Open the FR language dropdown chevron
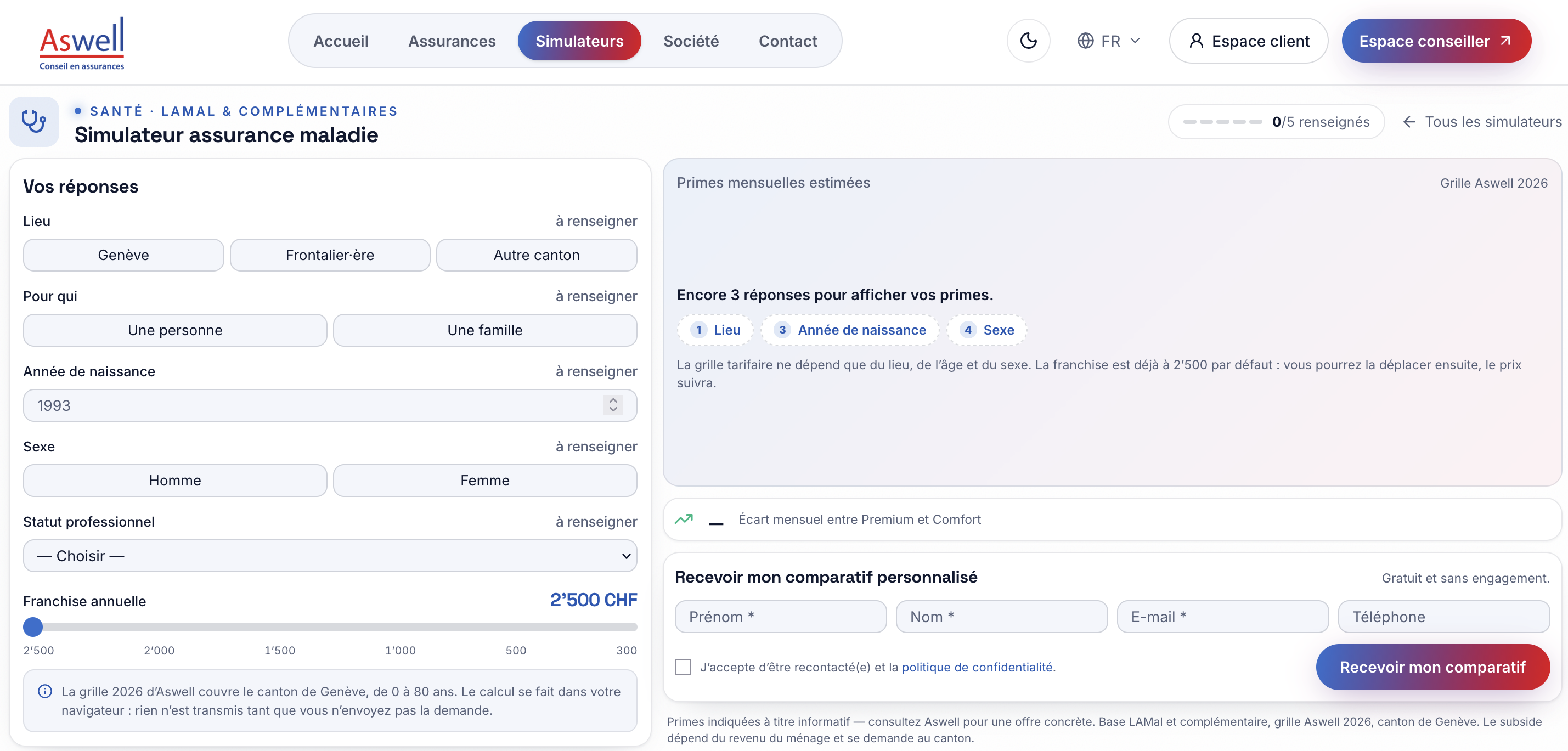The height and width of the screenshot is (751, 1568). pyautogui.click(x=1135, y=41)
